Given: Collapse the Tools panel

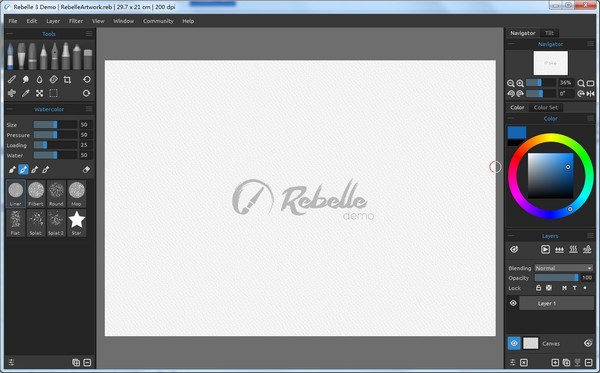Looking at the screenshot, I should (10, 34).
